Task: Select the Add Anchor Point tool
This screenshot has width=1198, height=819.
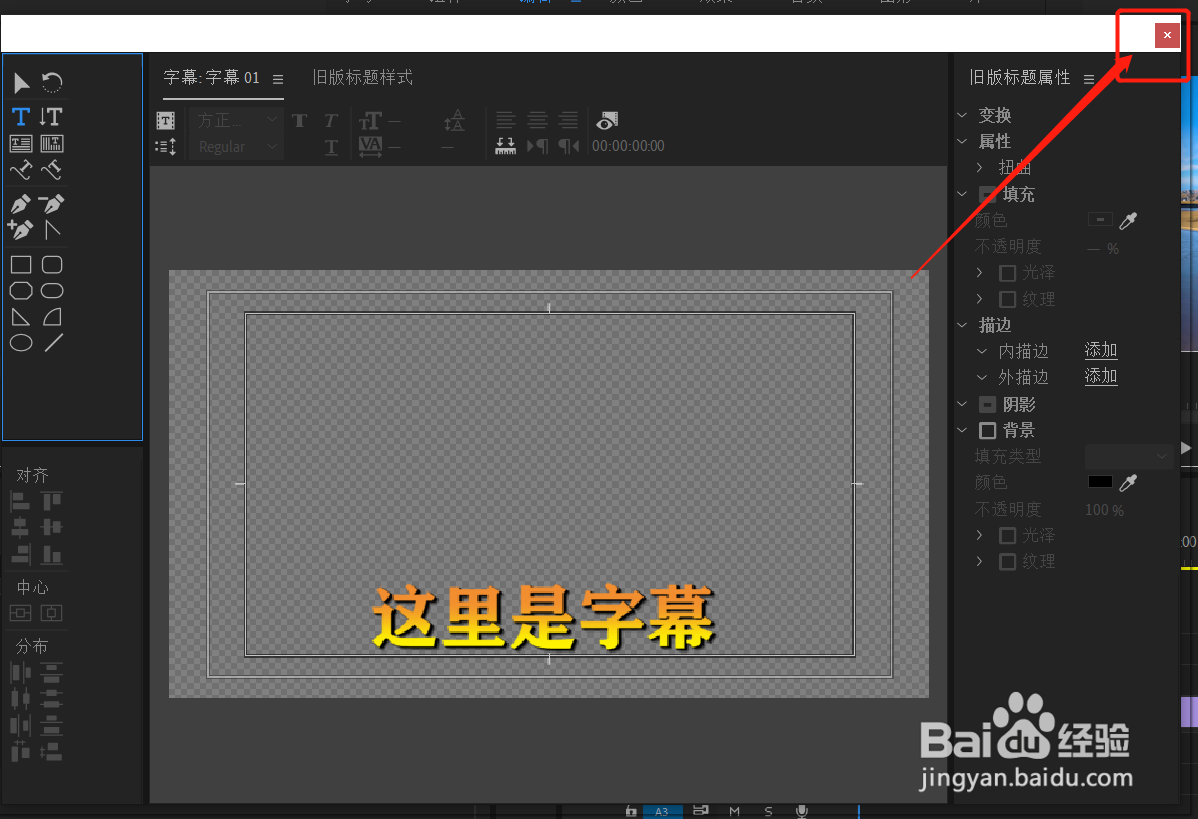Action: (x=21, y=229)
